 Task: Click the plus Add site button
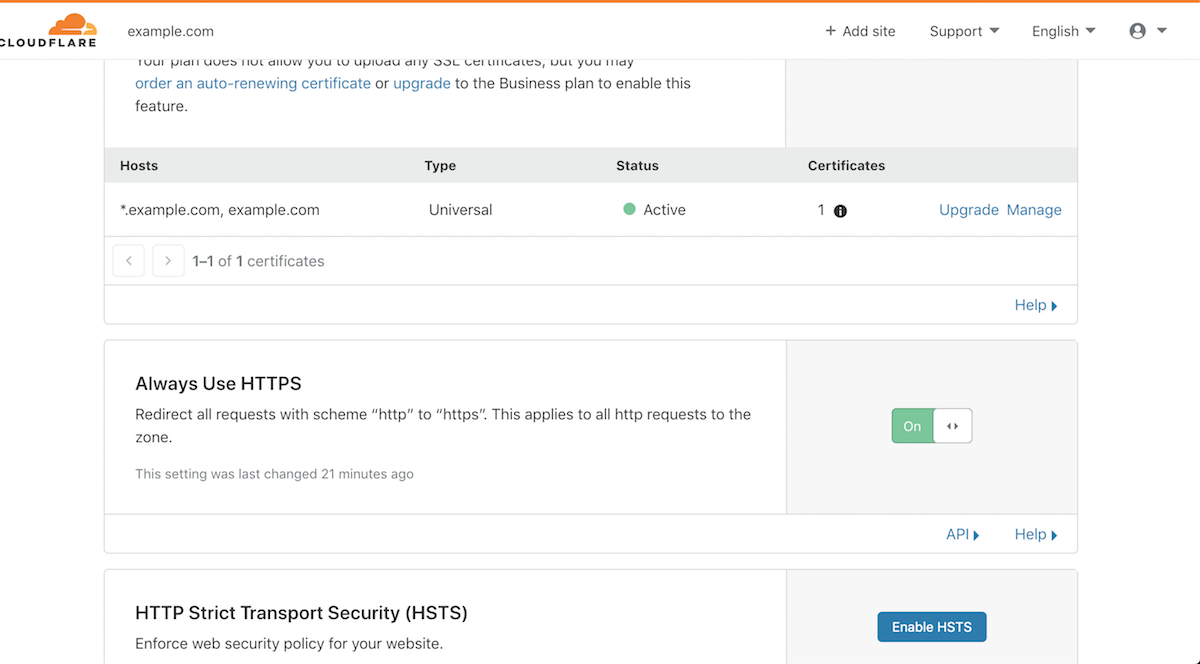tap(860, 31)
